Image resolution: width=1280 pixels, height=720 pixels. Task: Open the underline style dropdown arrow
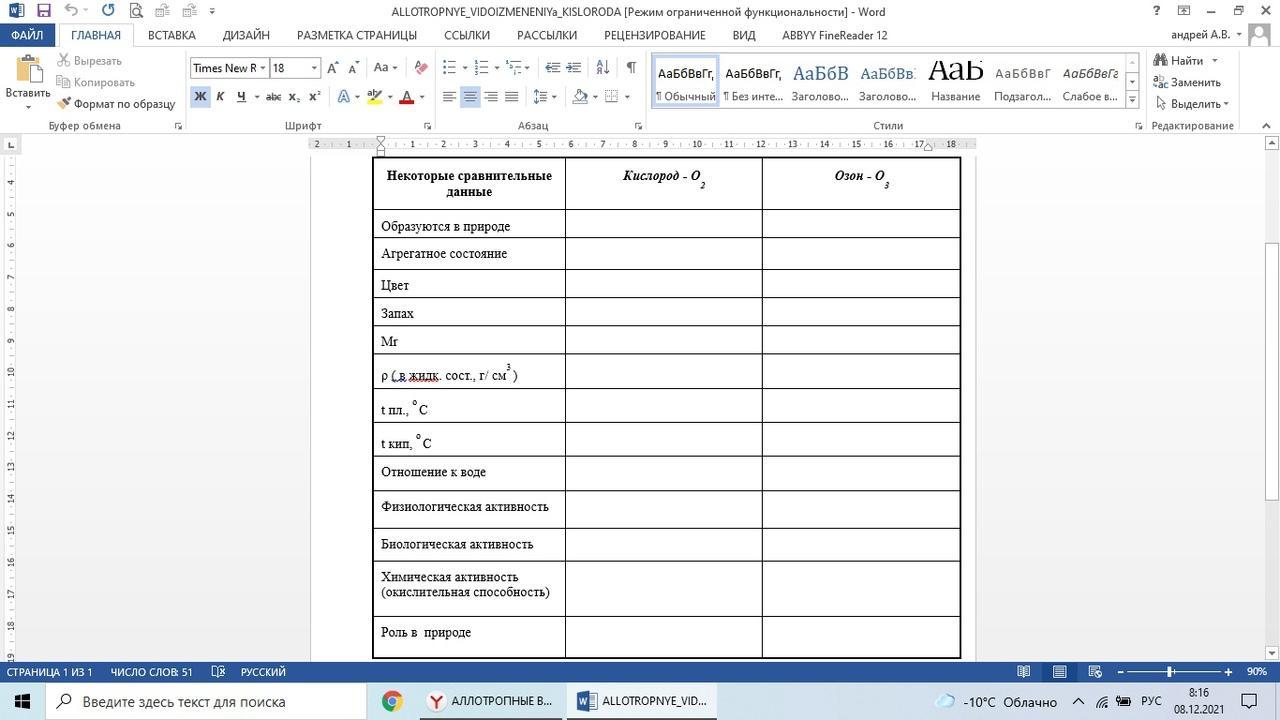click(256, 97)
